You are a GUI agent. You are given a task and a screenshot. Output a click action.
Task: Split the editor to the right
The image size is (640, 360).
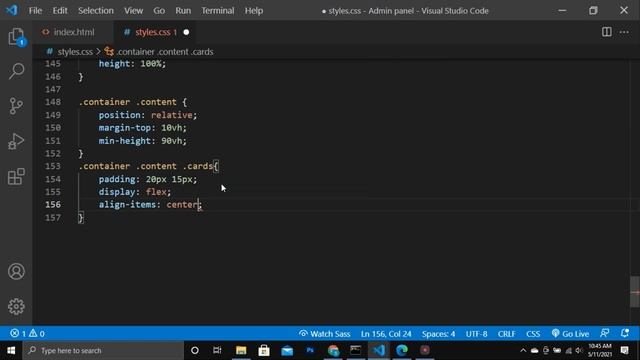pos(607,32)
